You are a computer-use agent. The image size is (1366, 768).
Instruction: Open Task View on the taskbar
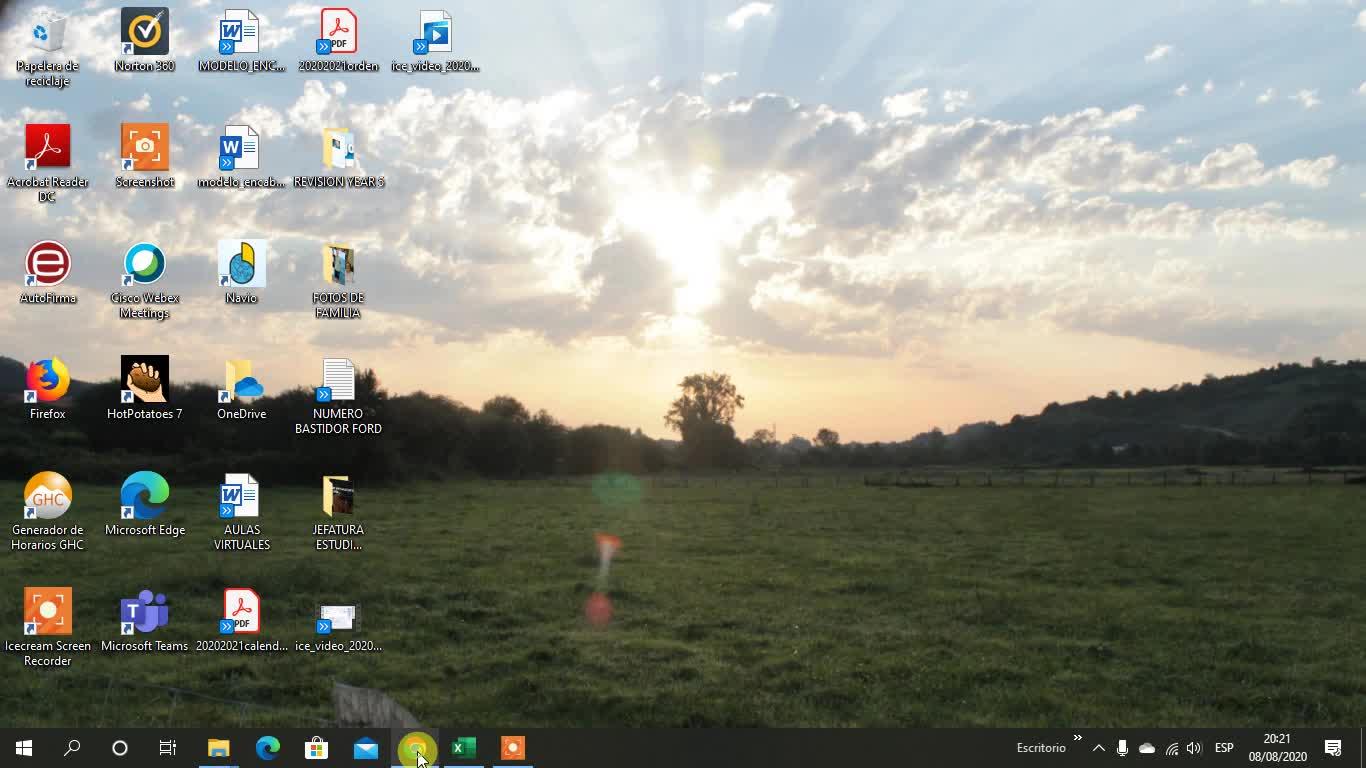click(x=168, y=748)
